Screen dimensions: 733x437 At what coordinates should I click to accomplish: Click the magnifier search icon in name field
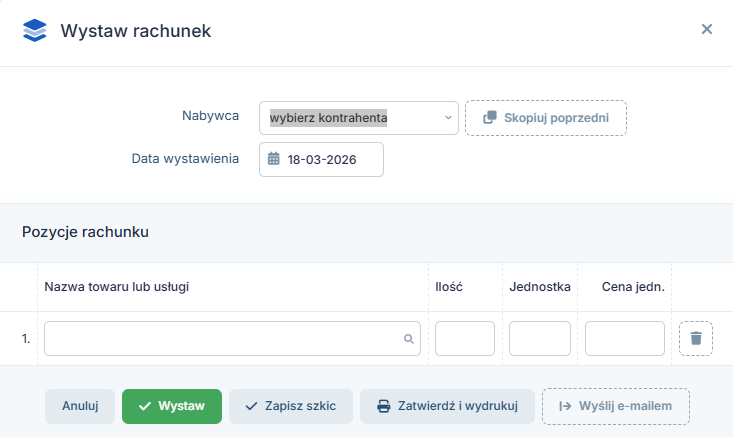point(408,339)
